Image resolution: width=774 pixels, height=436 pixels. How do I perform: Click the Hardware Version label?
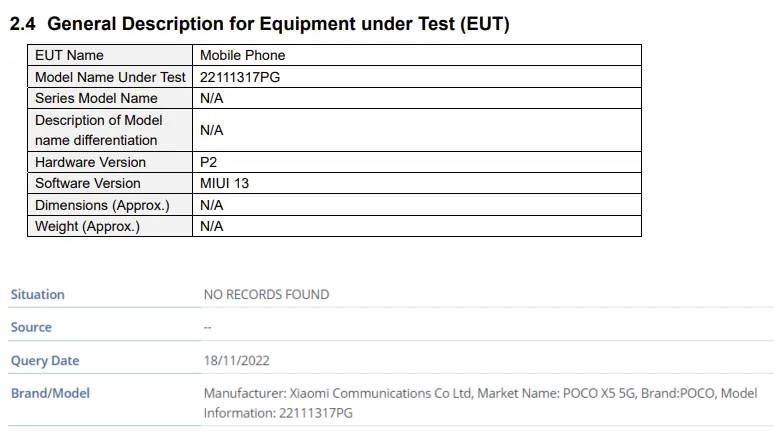[x=90, y=162]
